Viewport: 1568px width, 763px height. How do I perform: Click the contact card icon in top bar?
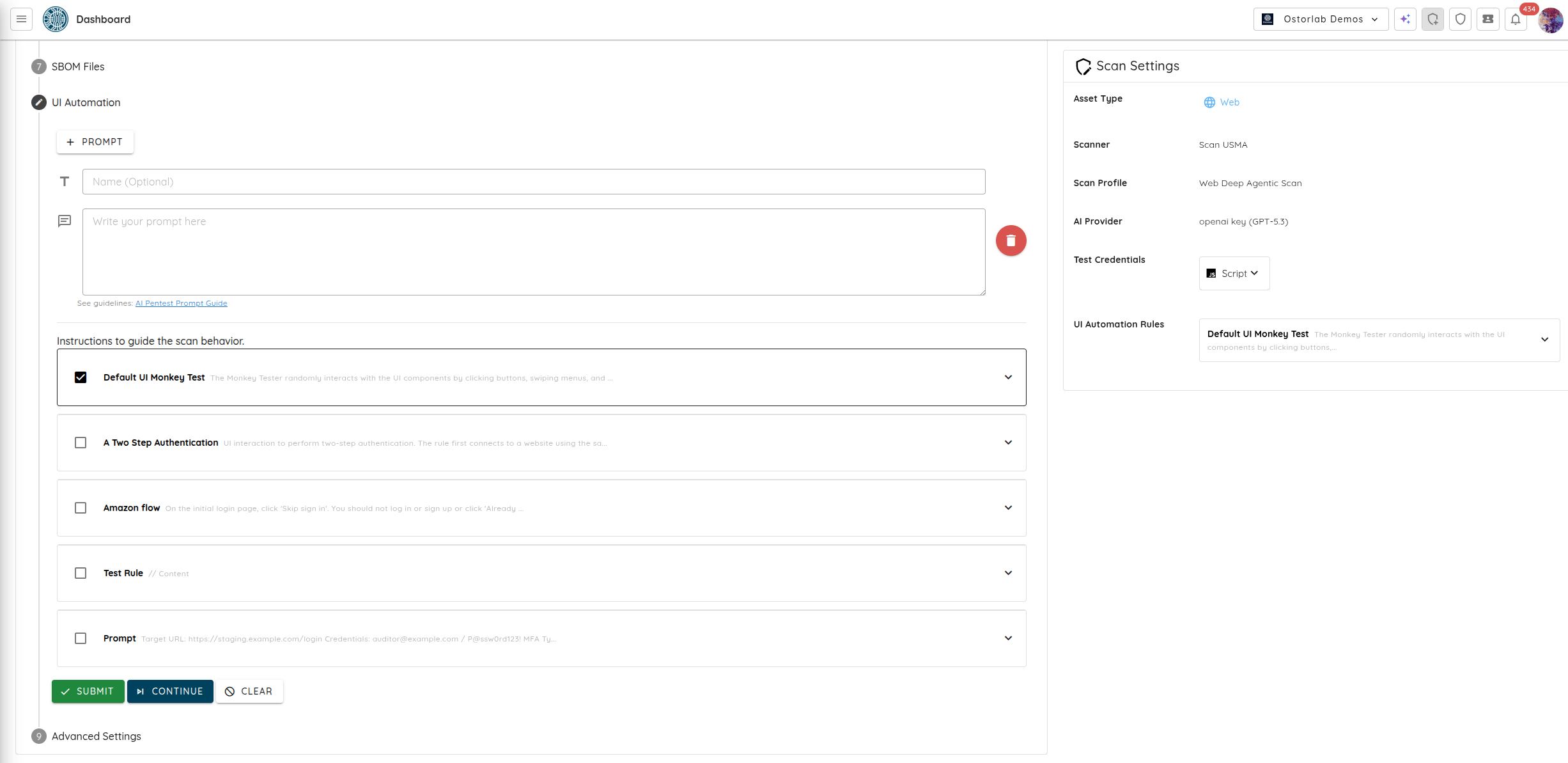click(1487, 19)
